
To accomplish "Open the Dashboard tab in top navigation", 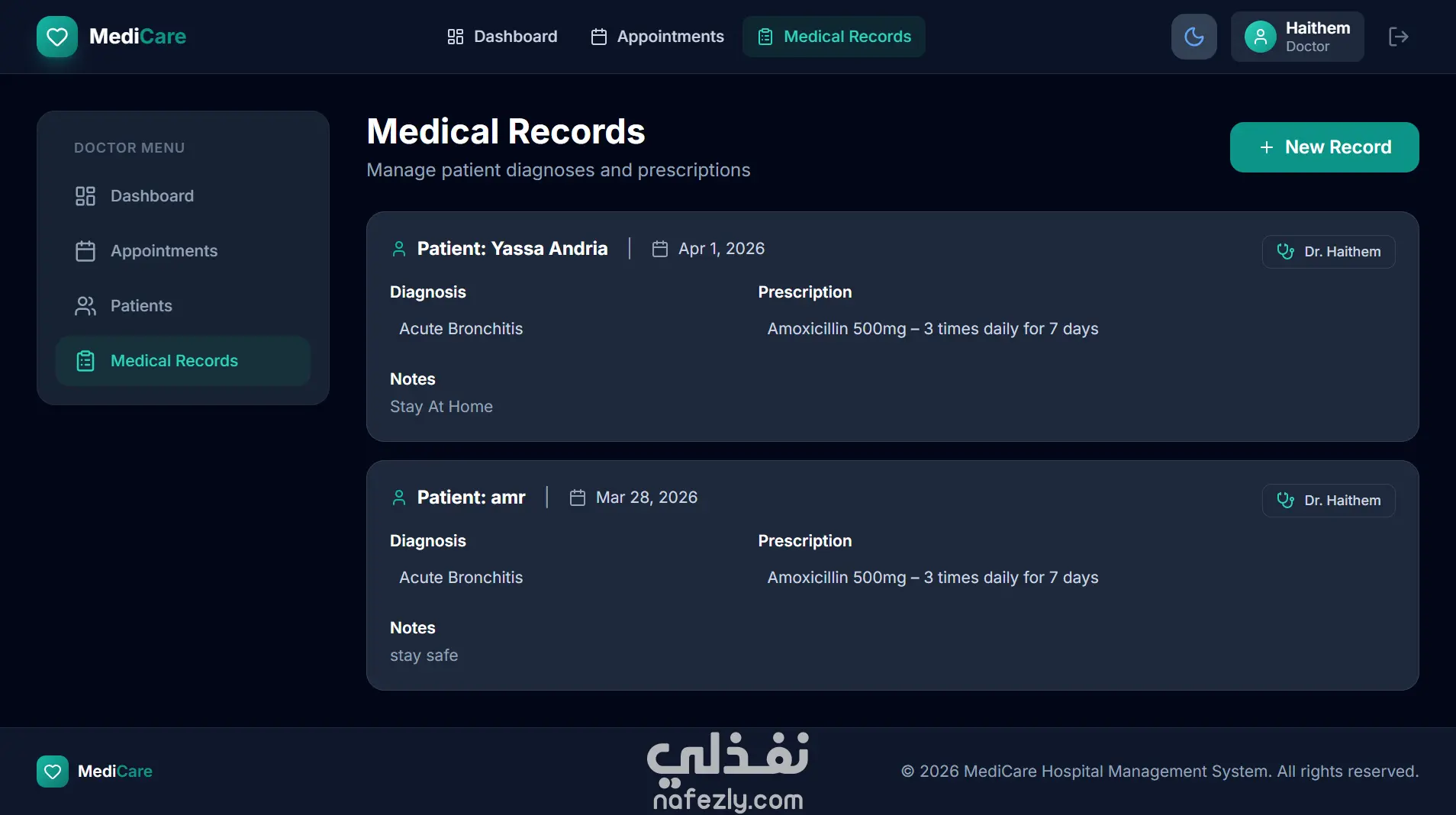I will click(x=502, y=37).
